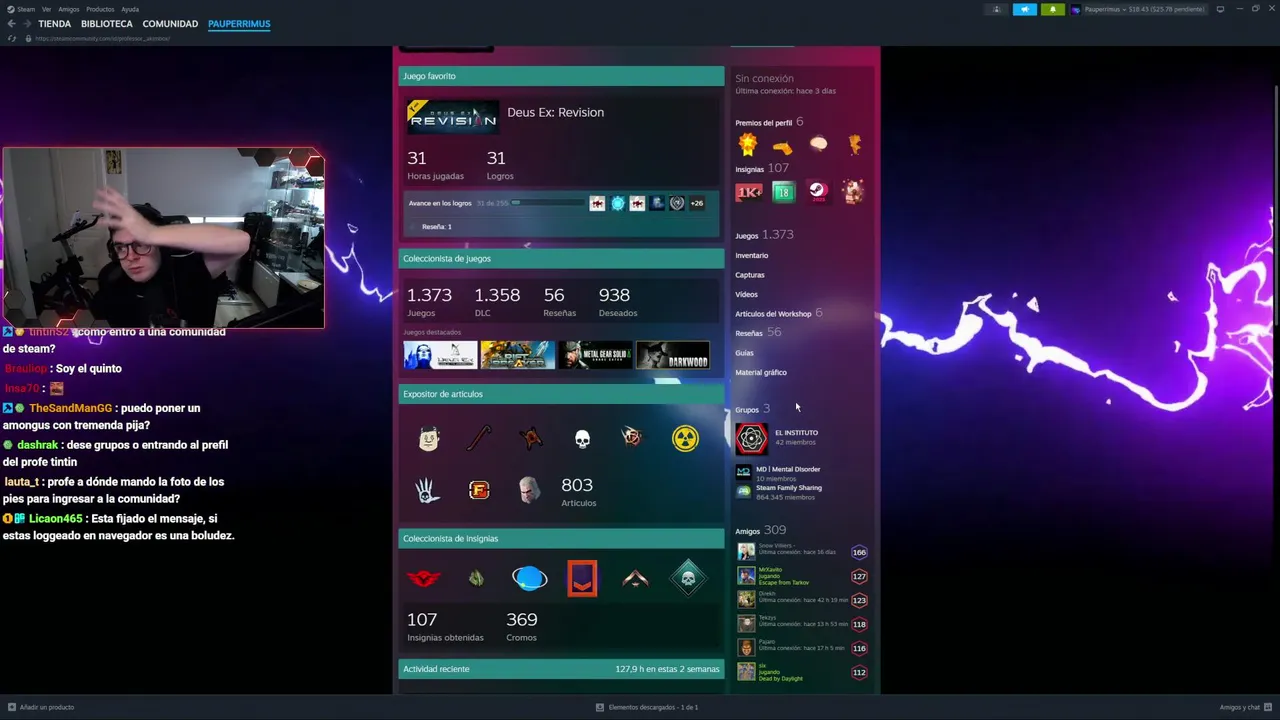Open the Steam Family Sharing group
Screen dimensions: 1280x720
(x=789, y=488)
